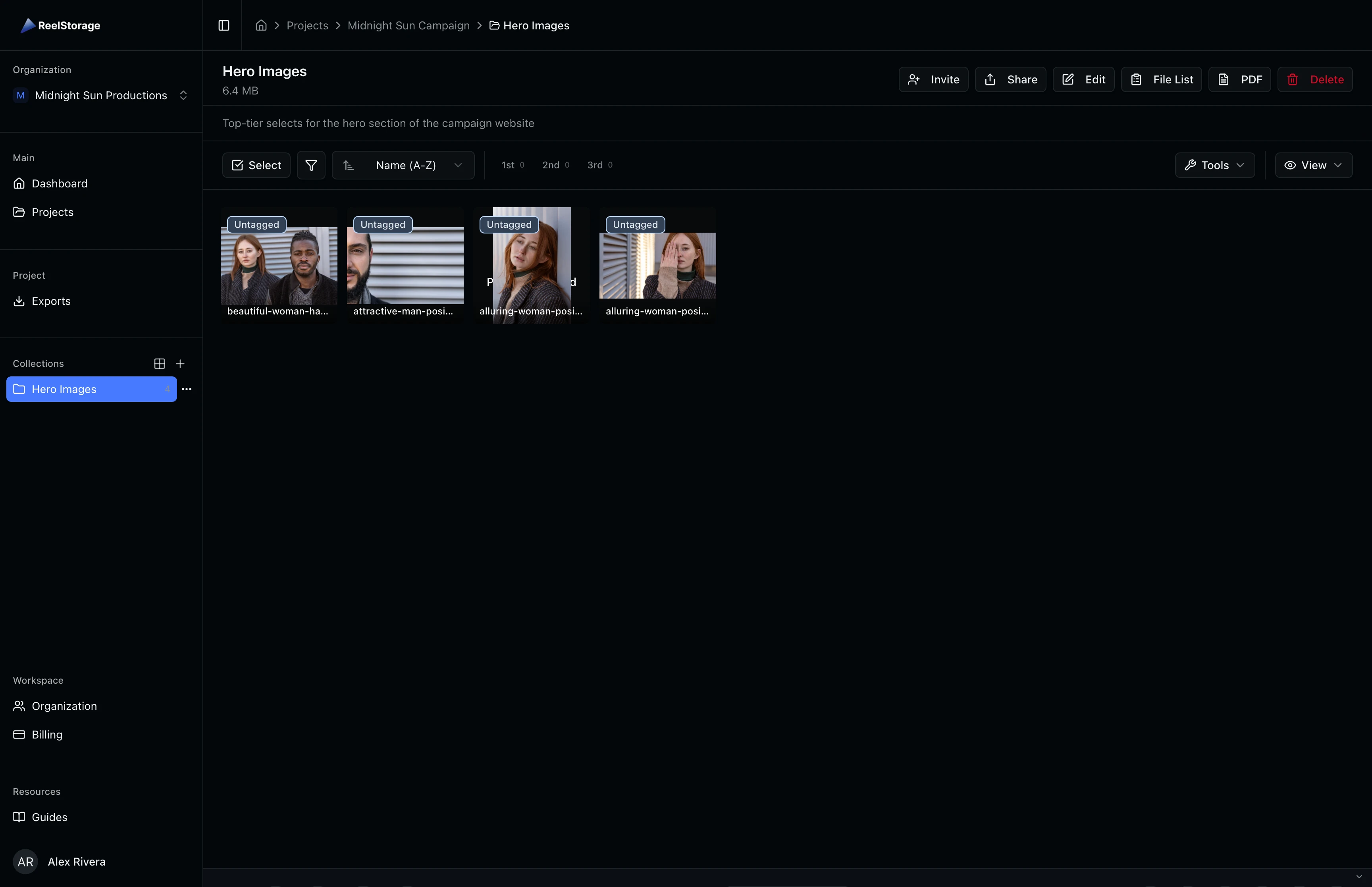1372x887 pixels.
Task: Add a new collection
Action: point(180,363)
